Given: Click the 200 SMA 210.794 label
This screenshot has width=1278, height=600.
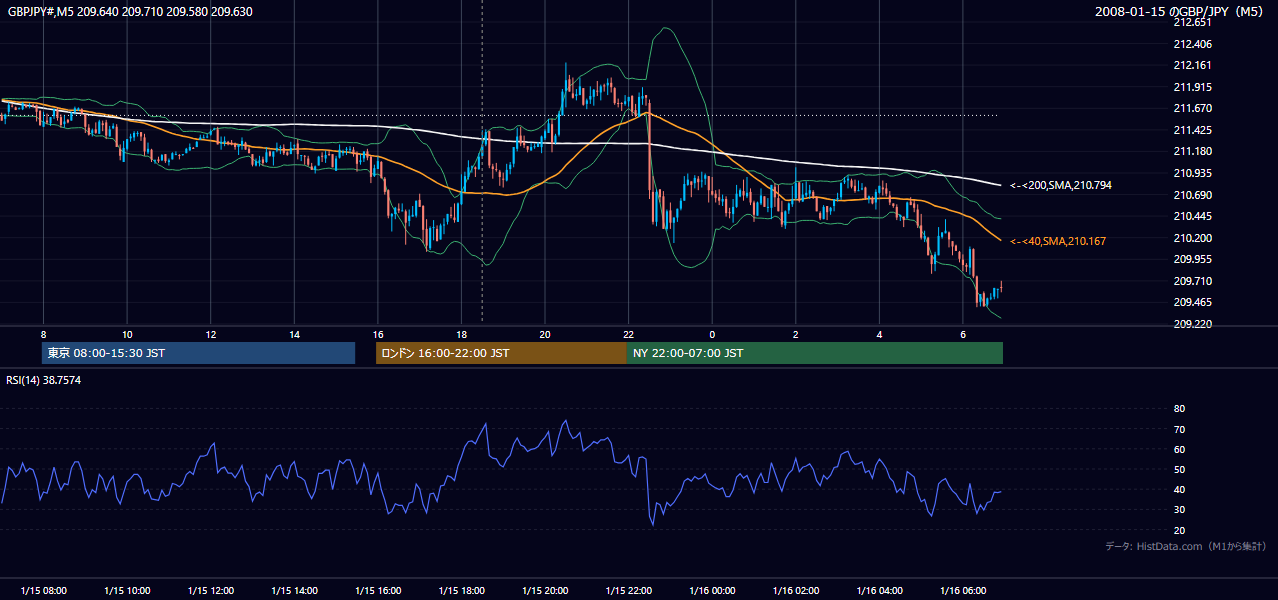Looking at the screenshot, I should pyautogui.click(x=1061, y=185).
